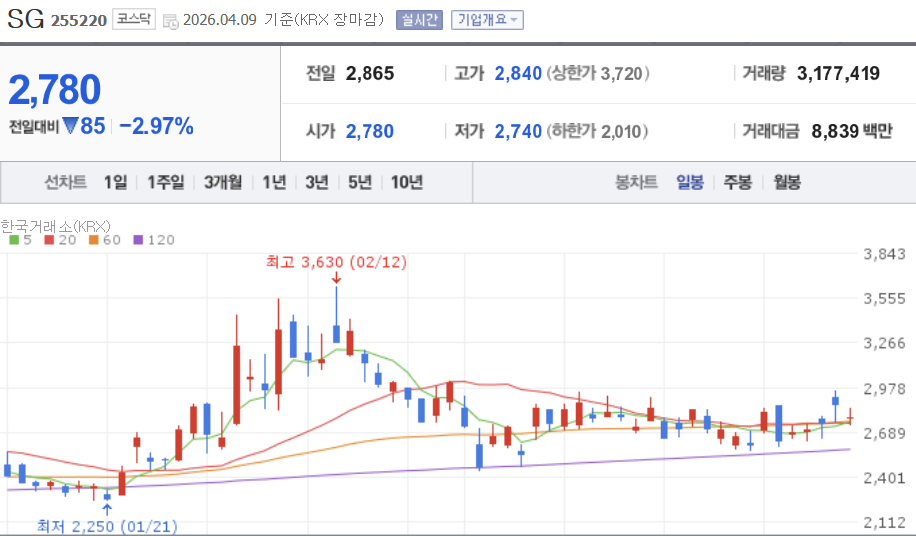Switch to 월봉 monthly candle chart
916x536 pixels.
pyautogui.click(x=787, y=182)
